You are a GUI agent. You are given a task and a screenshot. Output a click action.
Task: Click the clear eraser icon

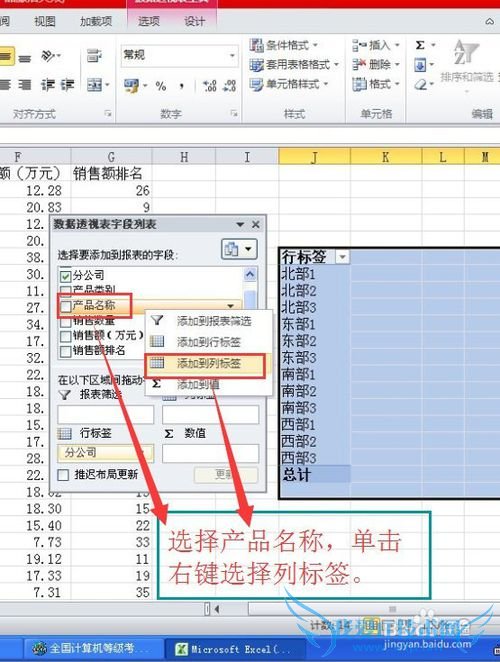tap(421, 84)
